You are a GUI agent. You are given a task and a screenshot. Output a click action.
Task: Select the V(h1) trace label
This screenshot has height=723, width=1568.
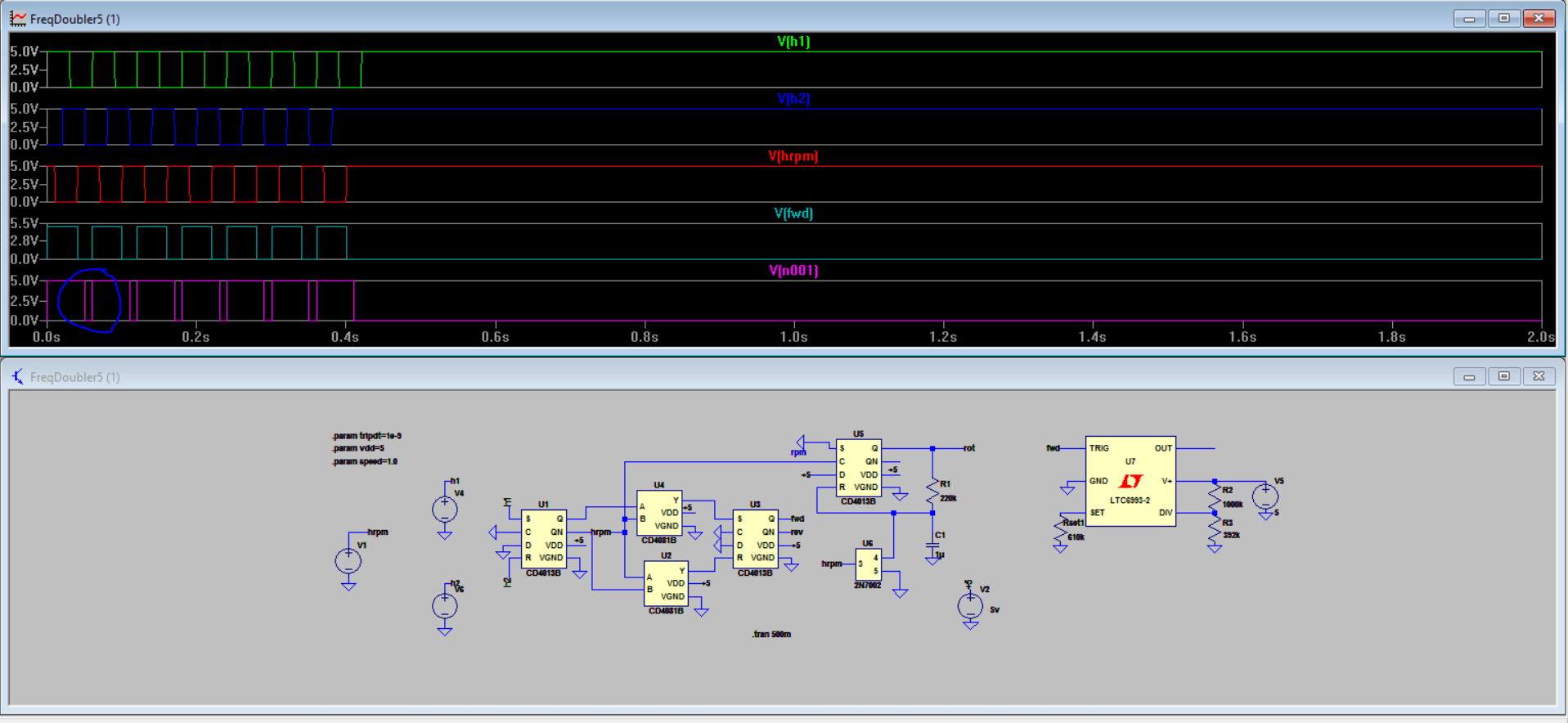[793, 42]
